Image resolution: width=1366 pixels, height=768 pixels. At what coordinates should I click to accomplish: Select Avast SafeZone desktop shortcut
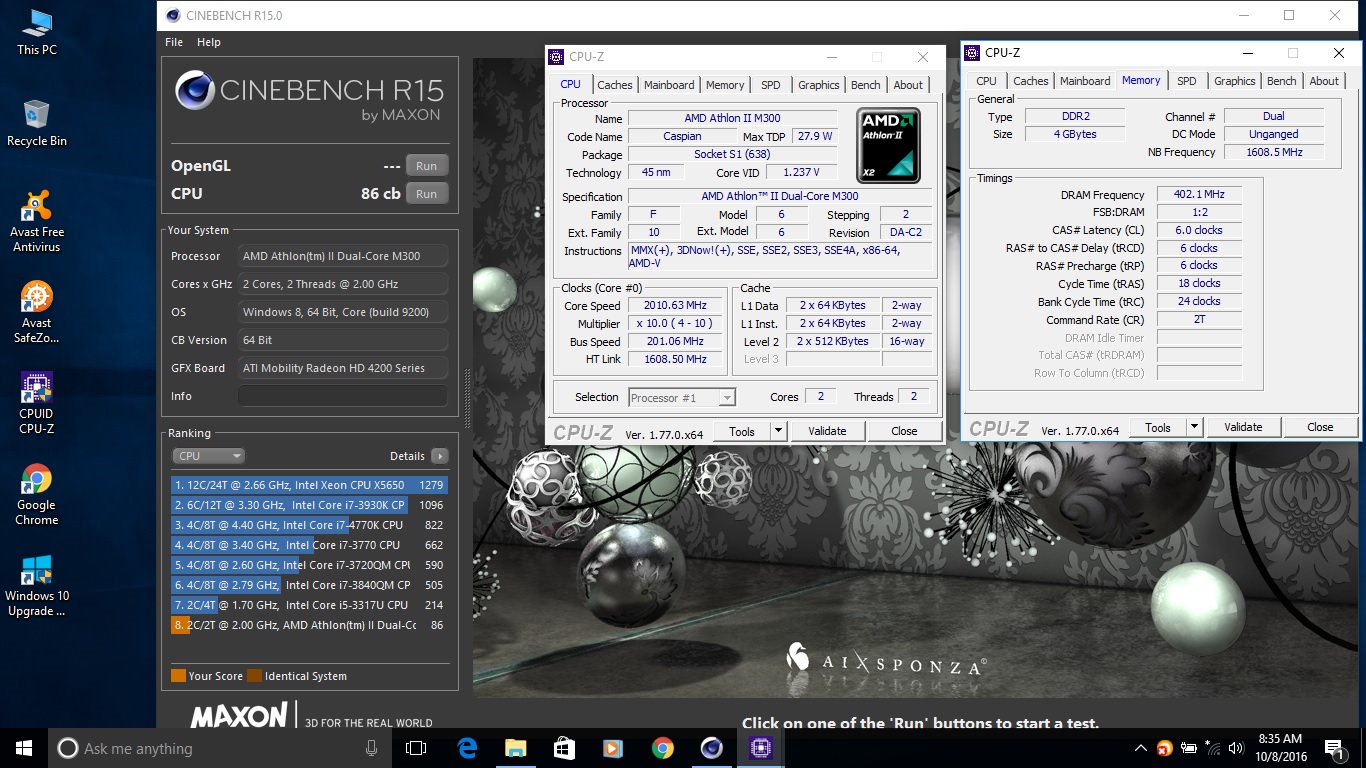[37, 312]
